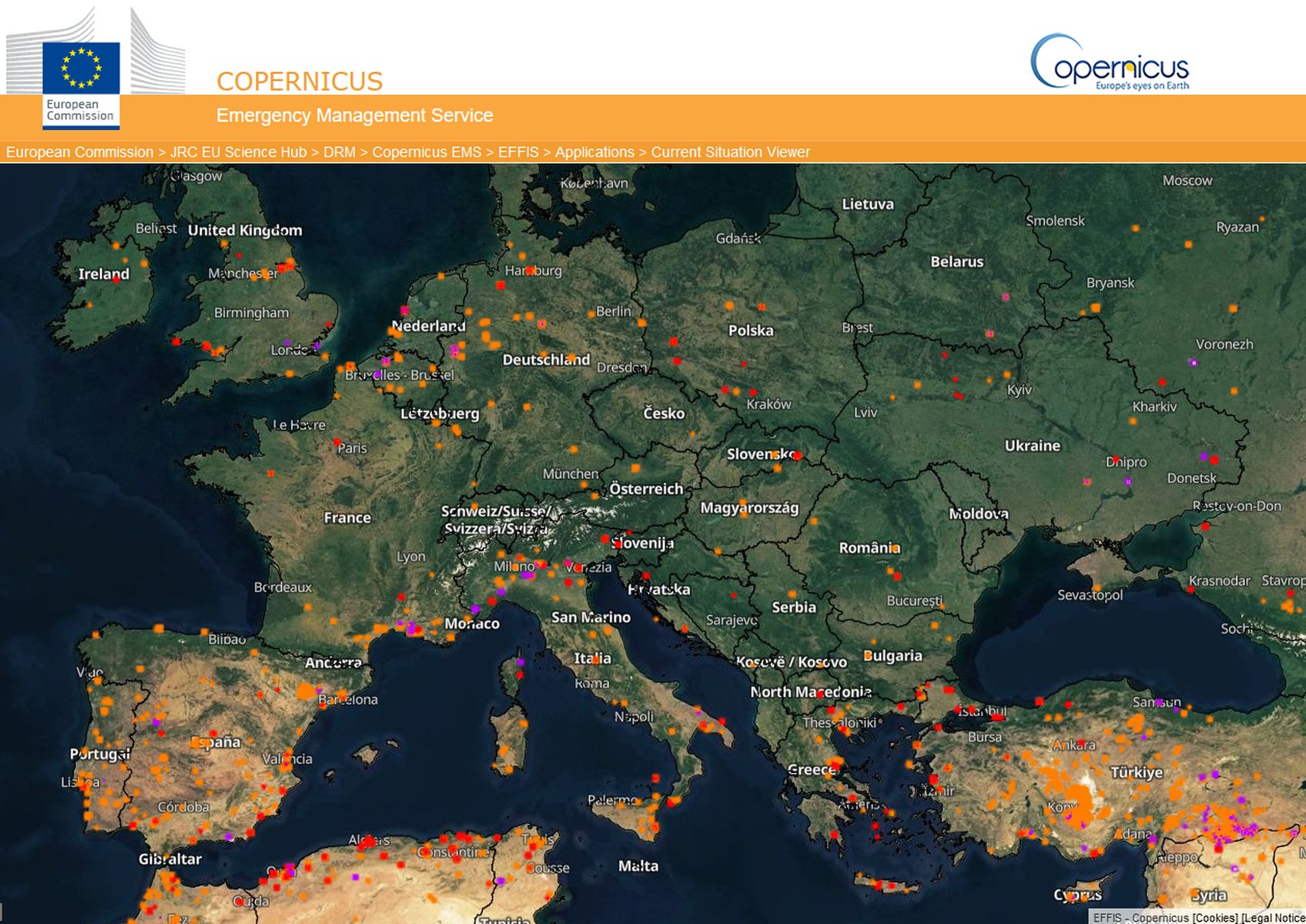Click the Türkiye country label
Screen dimensions: 1306x924
click(x=1137, y=772)
